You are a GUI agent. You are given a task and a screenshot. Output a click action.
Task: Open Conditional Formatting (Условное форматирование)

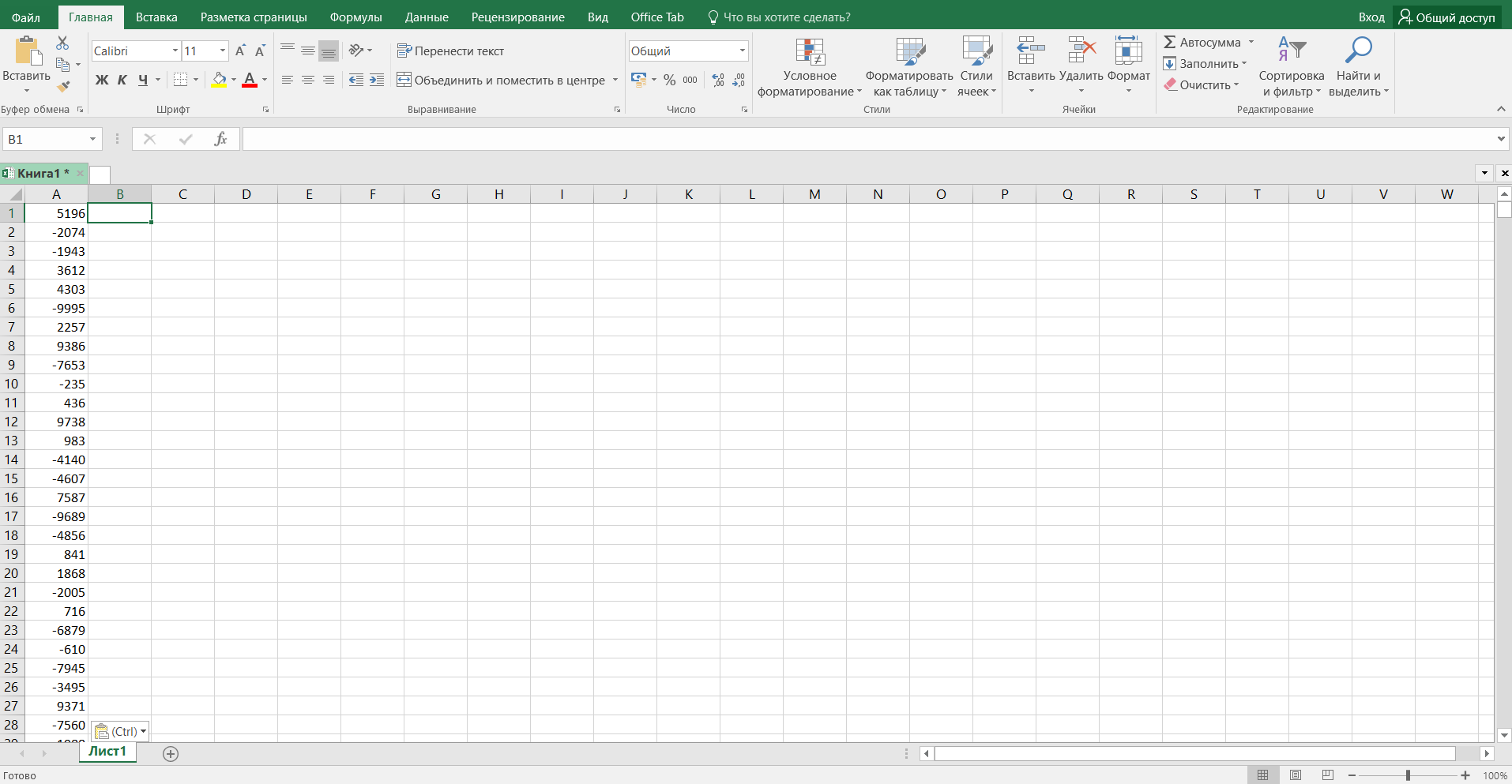pyautogui.click(x=810, y=68)
